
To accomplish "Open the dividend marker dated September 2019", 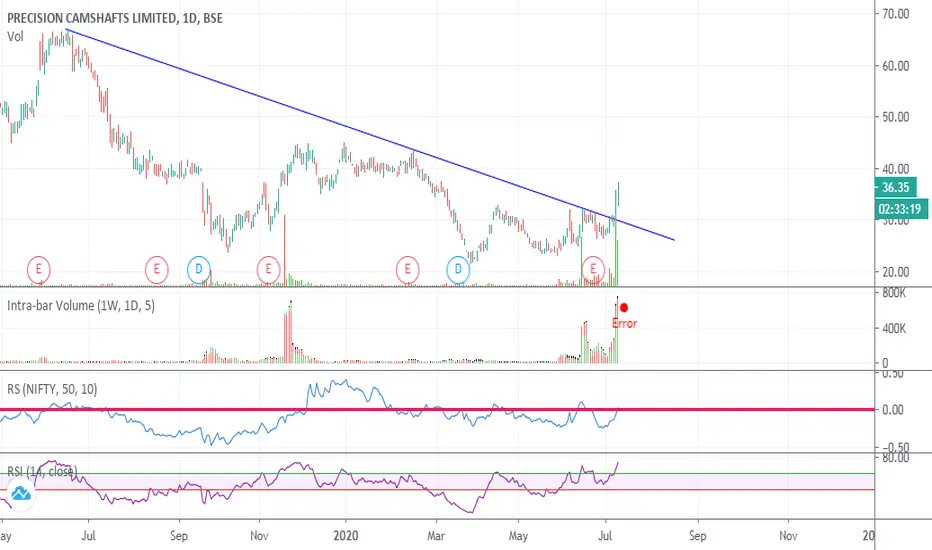I will [x=199, y=269].
